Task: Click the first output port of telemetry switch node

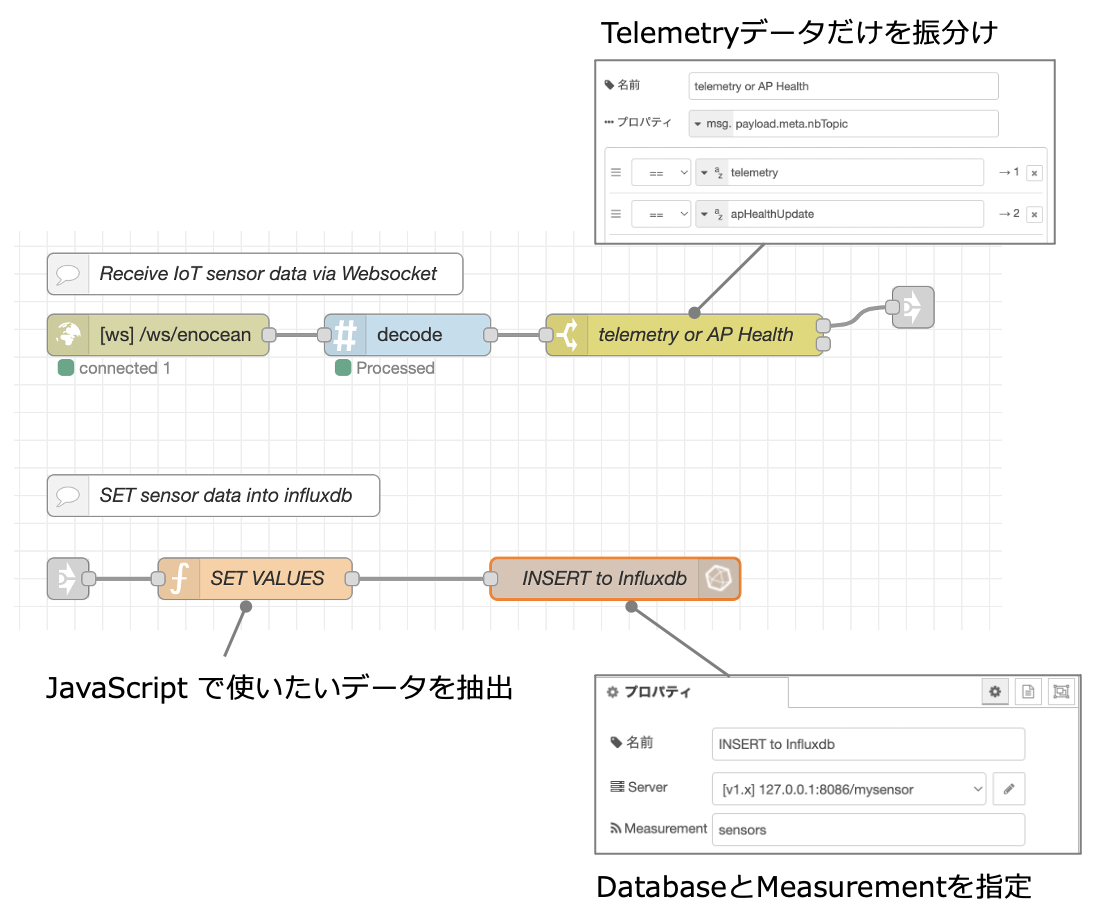Action: click(823, 326)
